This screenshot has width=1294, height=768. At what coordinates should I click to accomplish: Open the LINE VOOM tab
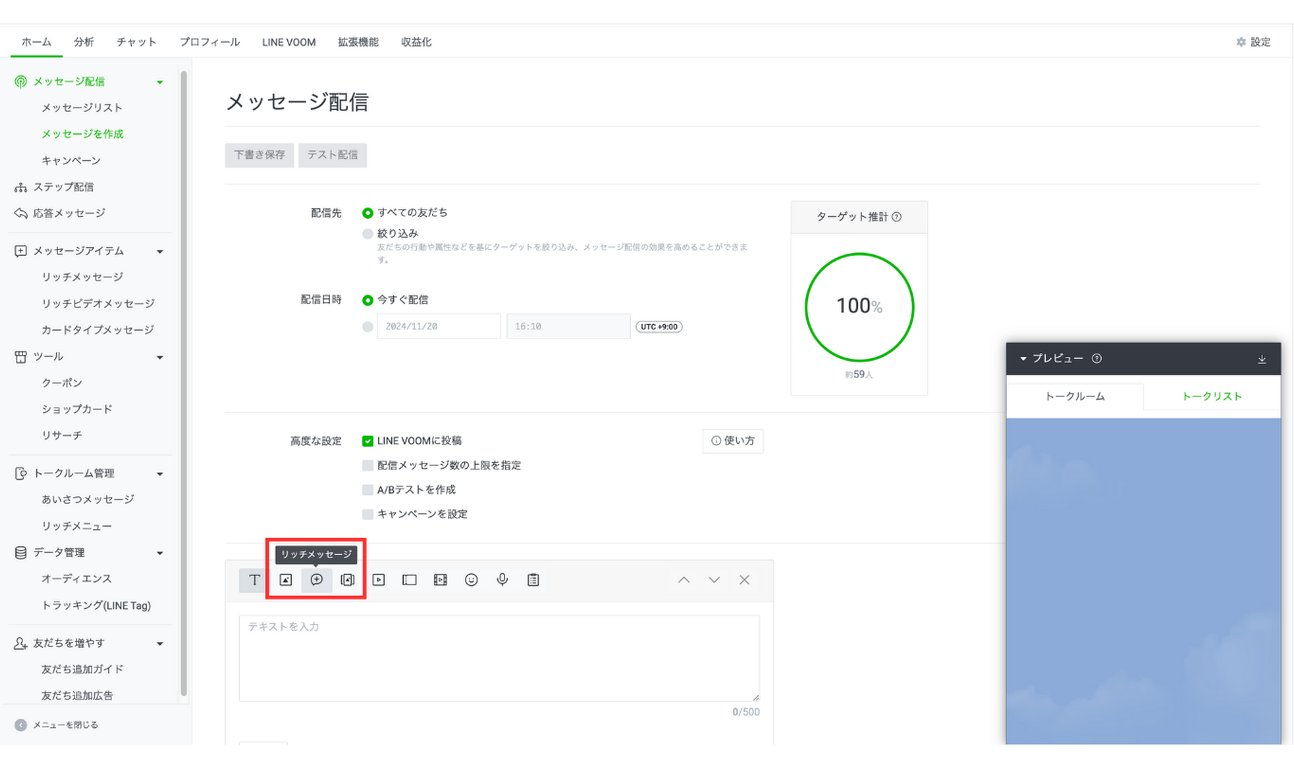[x=289, y=42]
